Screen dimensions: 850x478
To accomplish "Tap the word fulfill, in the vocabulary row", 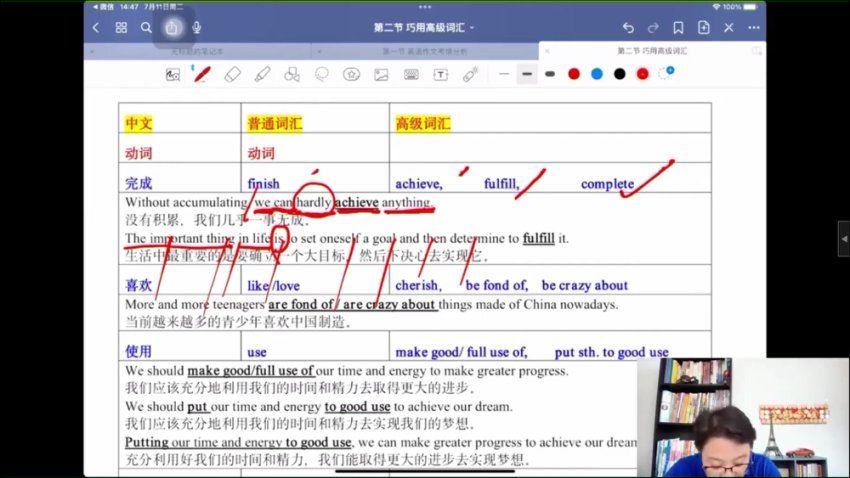I will (x=501, y=184).
